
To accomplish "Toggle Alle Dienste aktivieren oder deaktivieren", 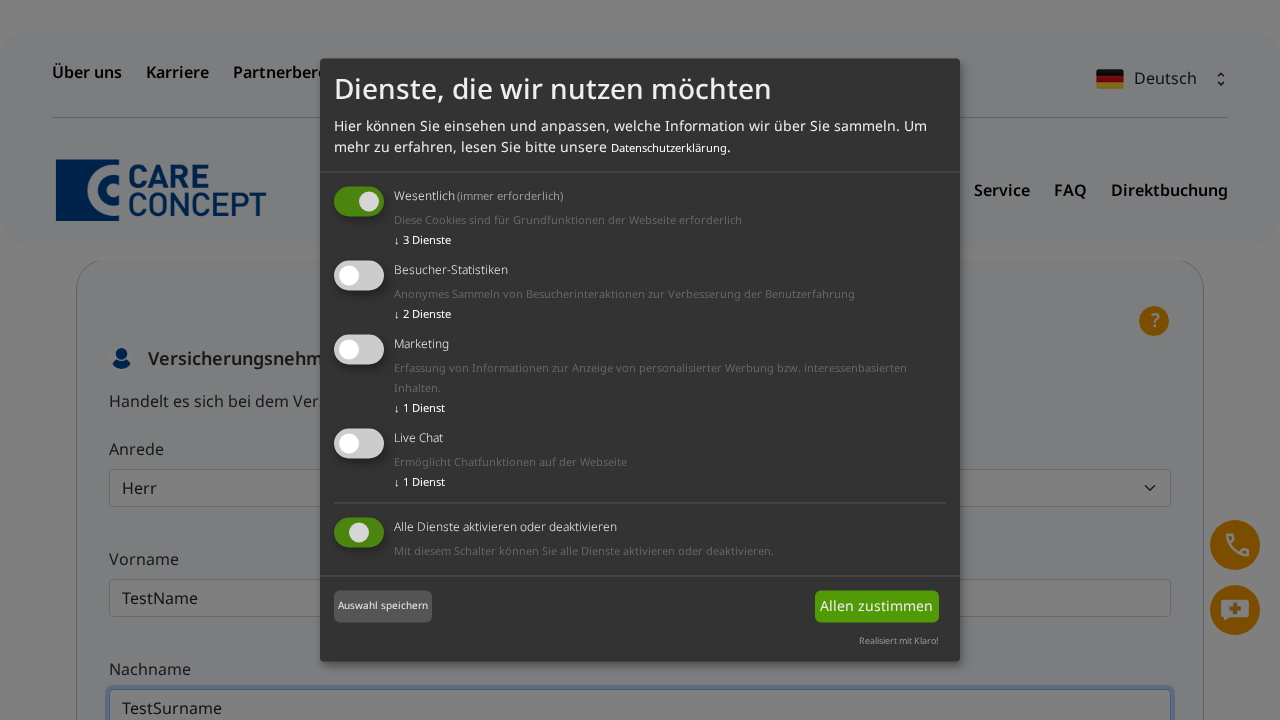I will [359, 532].
